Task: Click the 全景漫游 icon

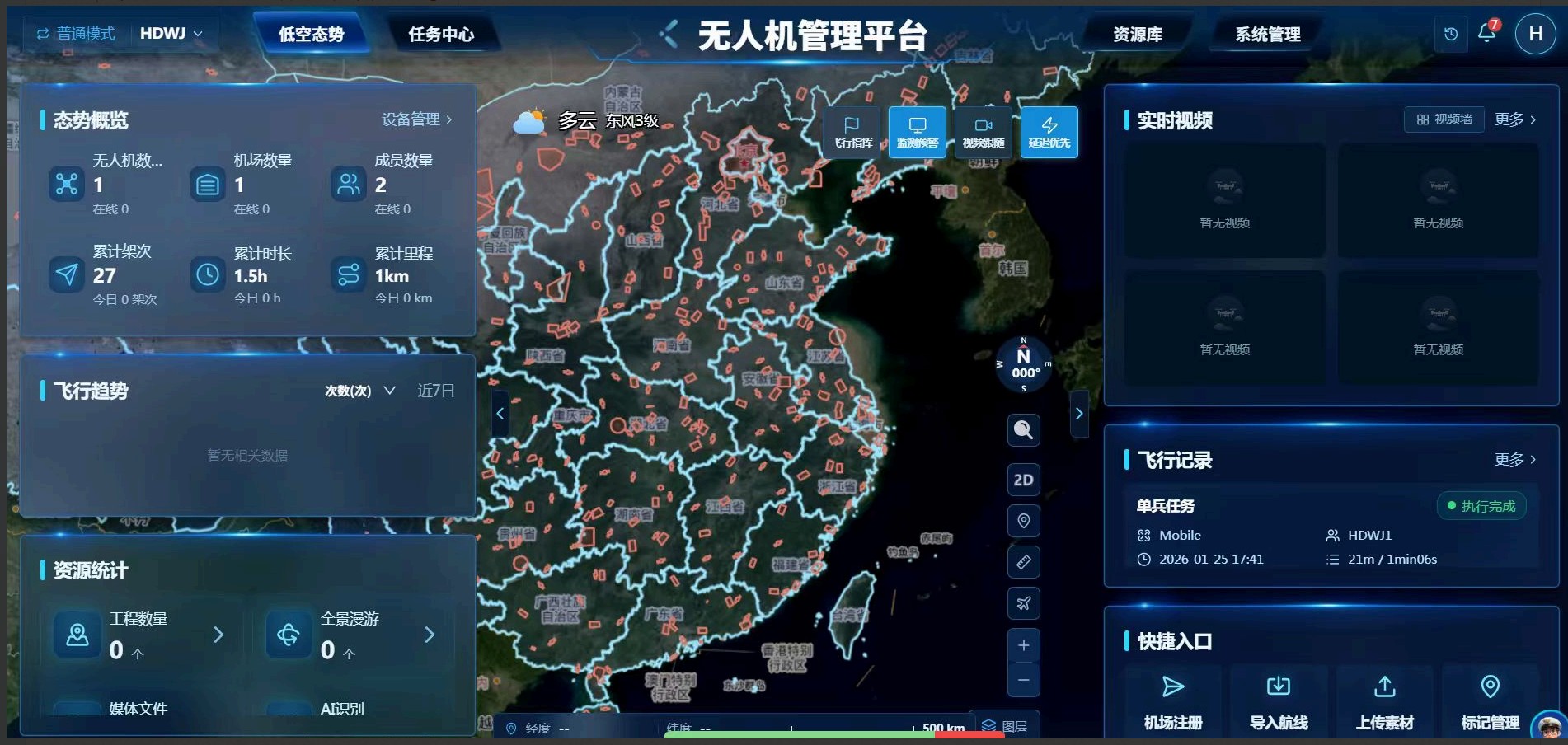Action: (x=289, y=635)
